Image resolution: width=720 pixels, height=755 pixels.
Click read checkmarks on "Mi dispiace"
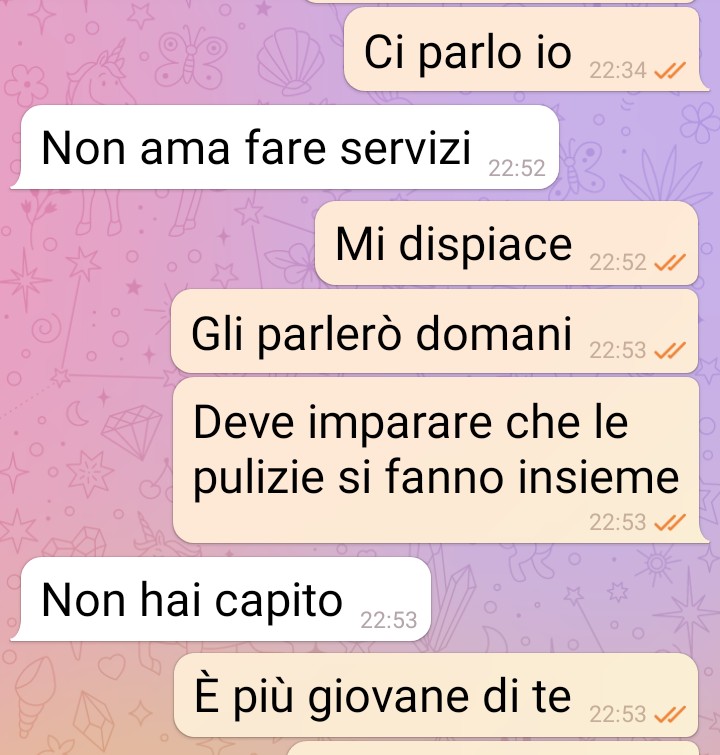[x=670, y=262]
